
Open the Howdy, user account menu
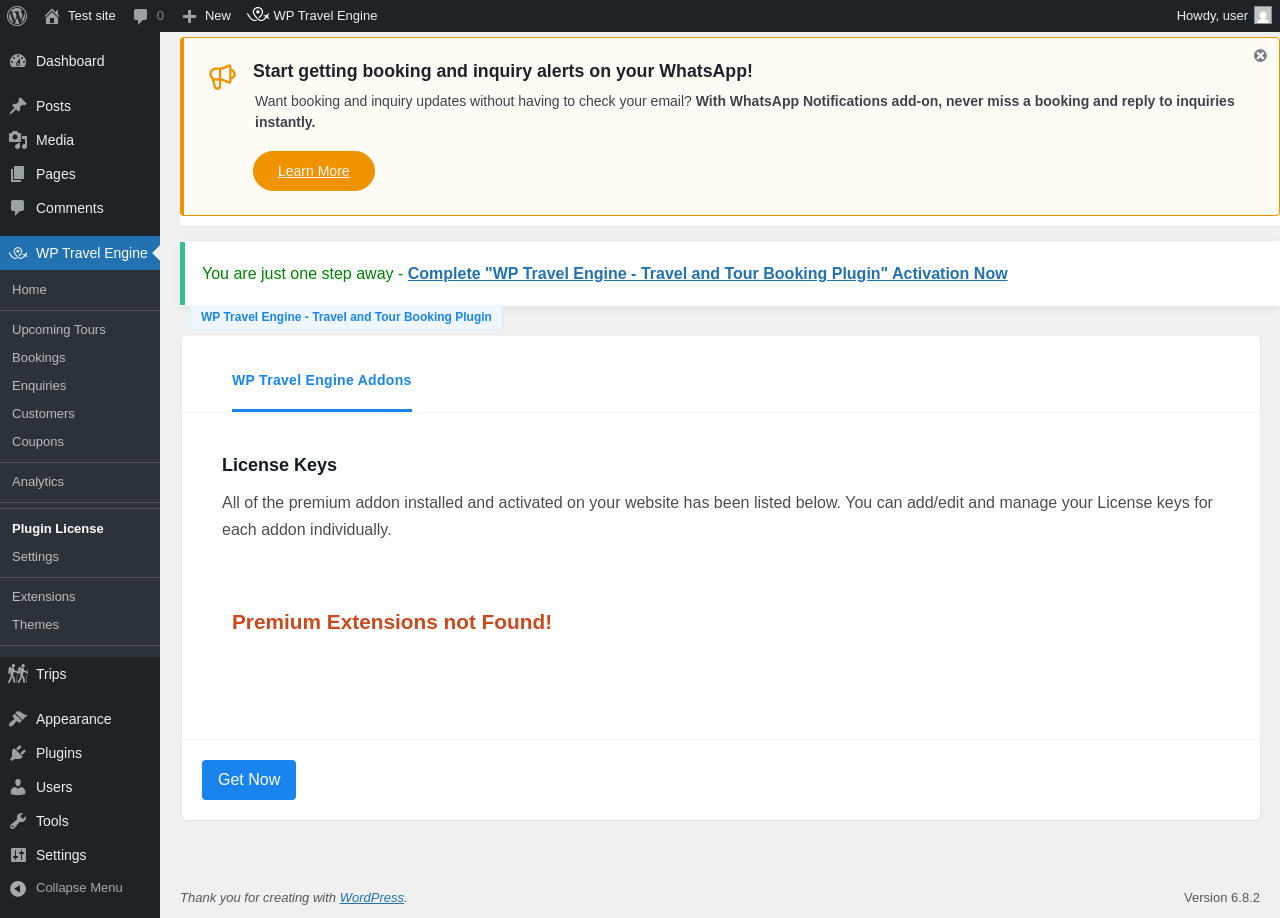[x=1224, y=16]
